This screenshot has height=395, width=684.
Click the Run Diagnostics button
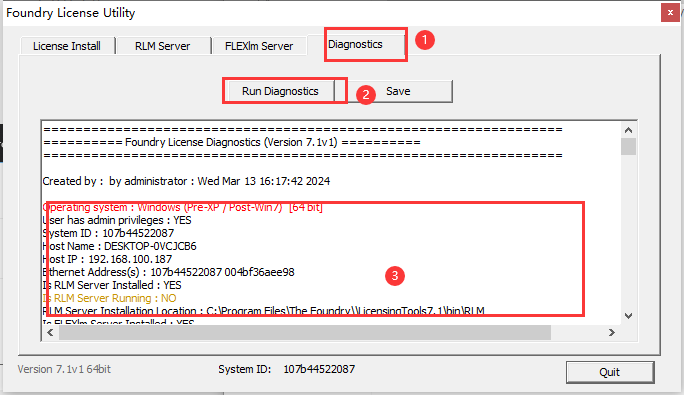[x=280, y=91]
